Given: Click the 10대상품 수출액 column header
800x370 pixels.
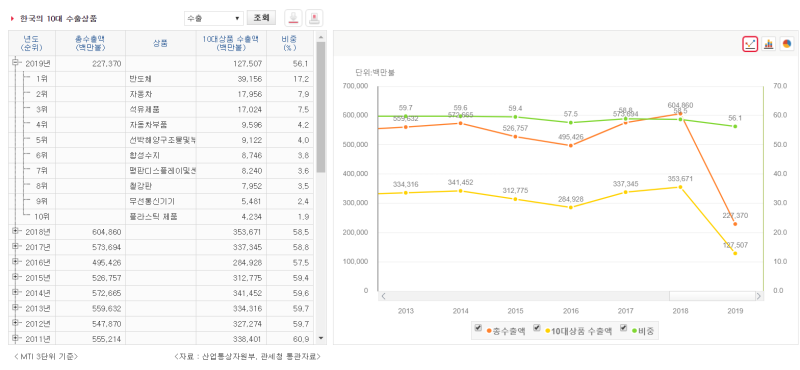Looking at the screenshot, I should (x=231, y=43).
